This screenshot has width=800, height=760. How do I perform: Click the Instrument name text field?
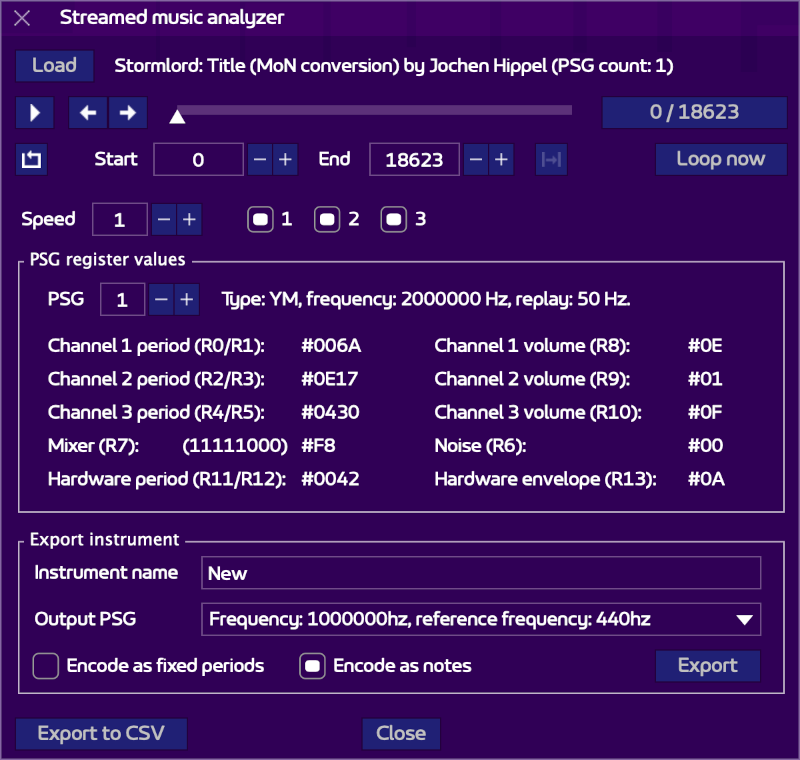pyautogui.click(x=480, y=573)
